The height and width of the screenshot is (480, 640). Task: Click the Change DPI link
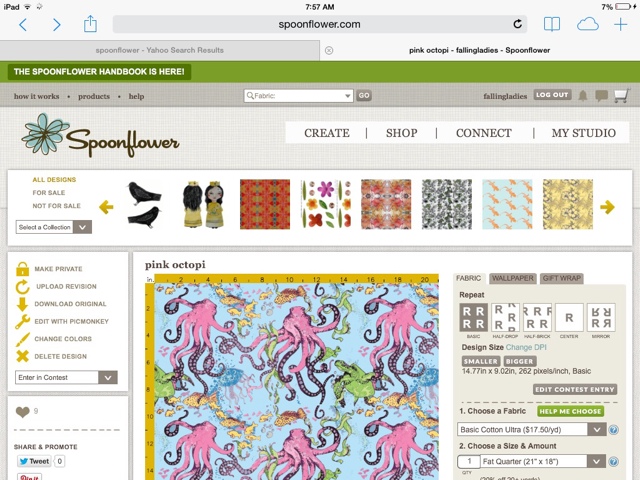coord(526,347)
